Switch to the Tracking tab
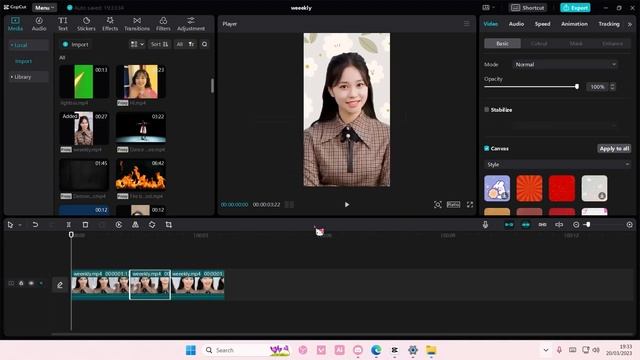The width and height of the screenshot is (640, 360). pyautogui.click(x=609, y=24)
